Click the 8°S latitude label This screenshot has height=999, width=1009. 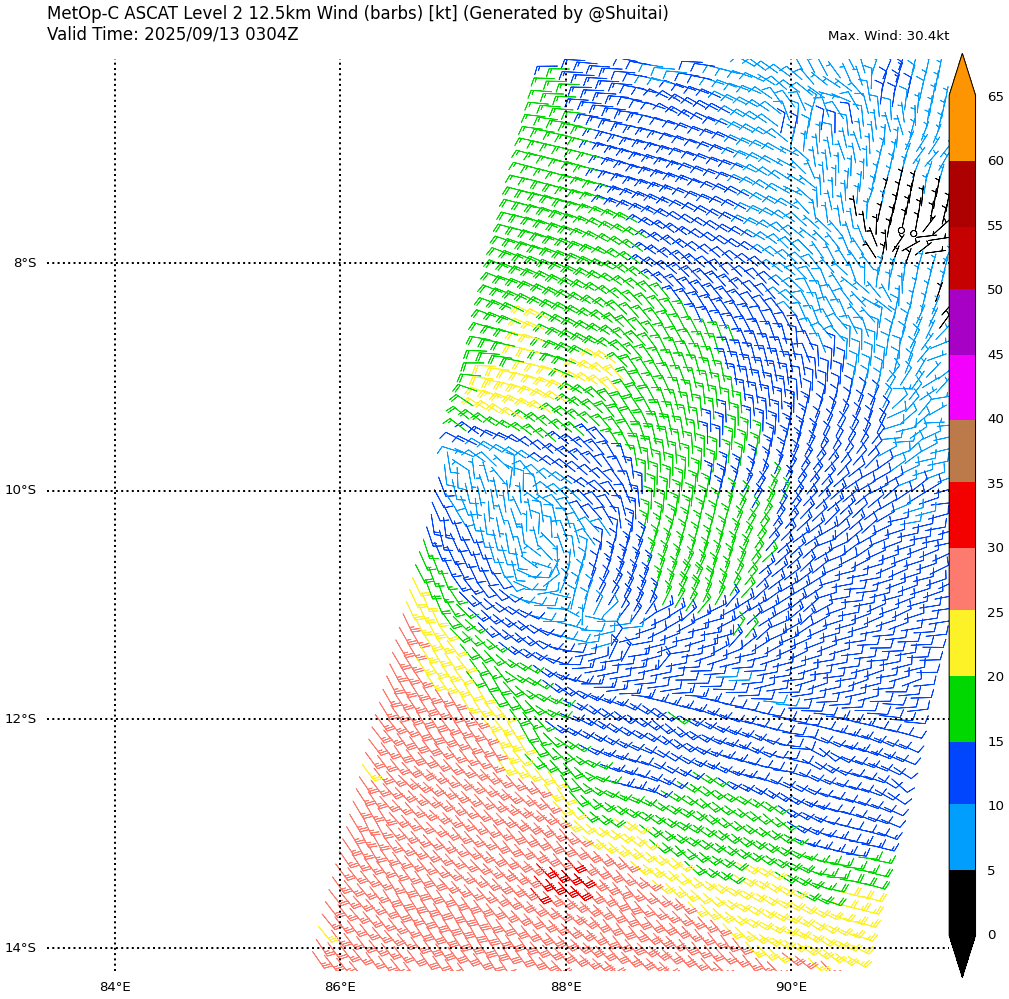click(25, 263)
